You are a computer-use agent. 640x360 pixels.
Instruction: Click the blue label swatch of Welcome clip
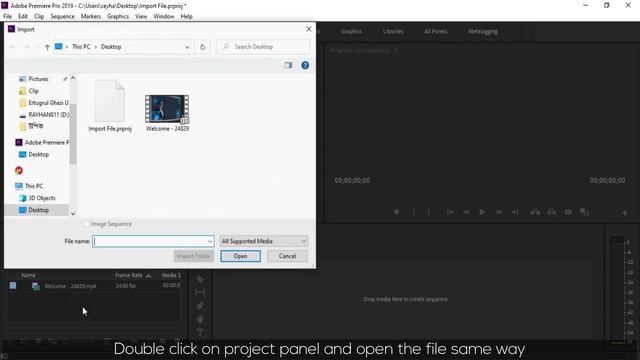pos(13,286)
